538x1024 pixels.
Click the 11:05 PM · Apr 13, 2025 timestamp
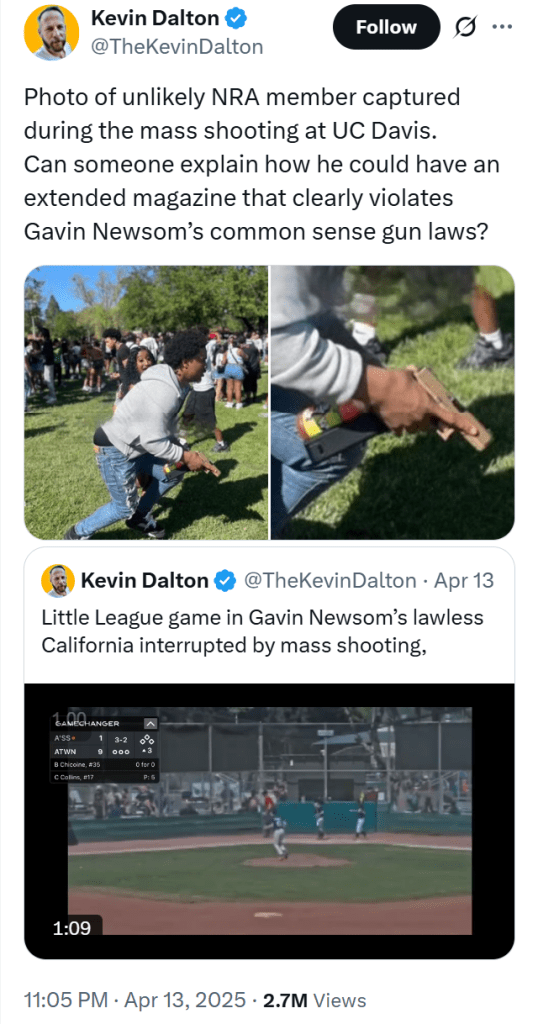135,1000
